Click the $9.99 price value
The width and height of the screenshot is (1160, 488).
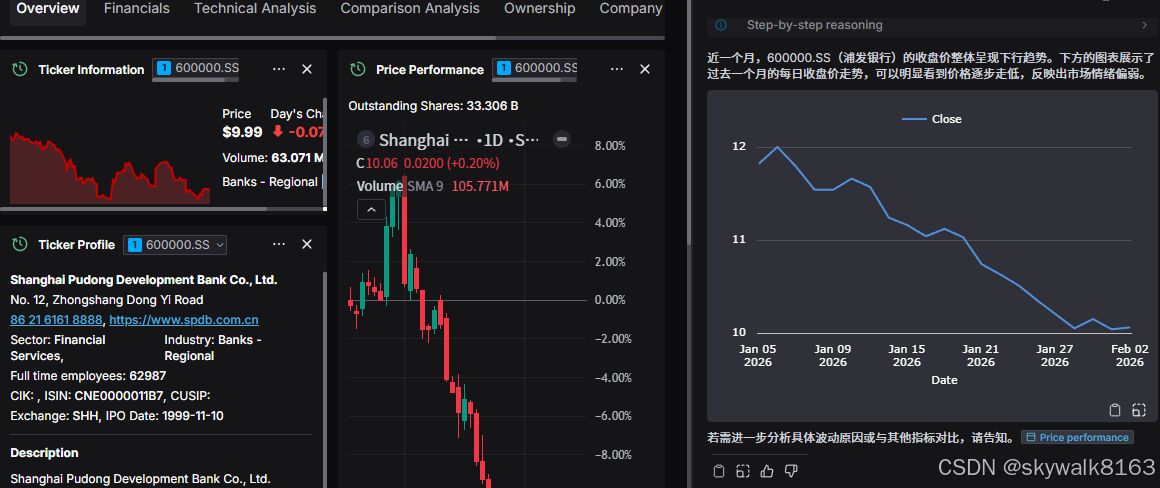pos(242,132)
